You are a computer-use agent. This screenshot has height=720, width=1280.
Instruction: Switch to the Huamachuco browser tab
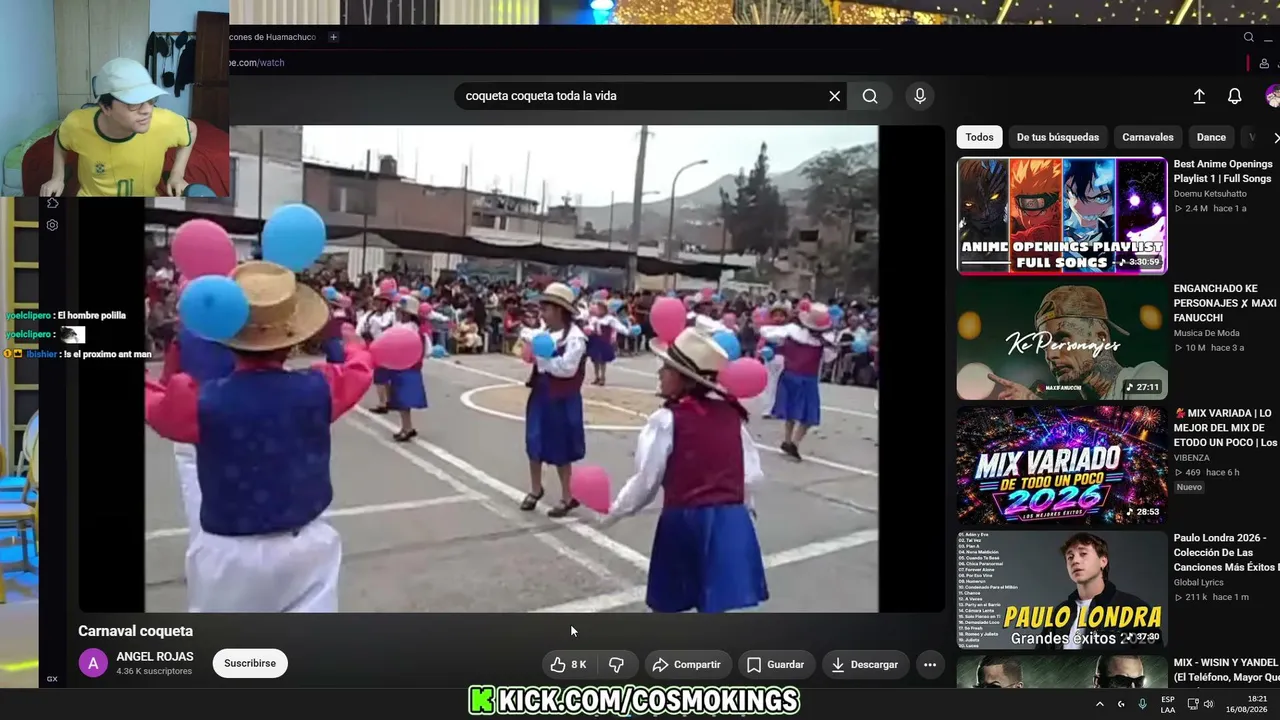click(x=273, y=37)
